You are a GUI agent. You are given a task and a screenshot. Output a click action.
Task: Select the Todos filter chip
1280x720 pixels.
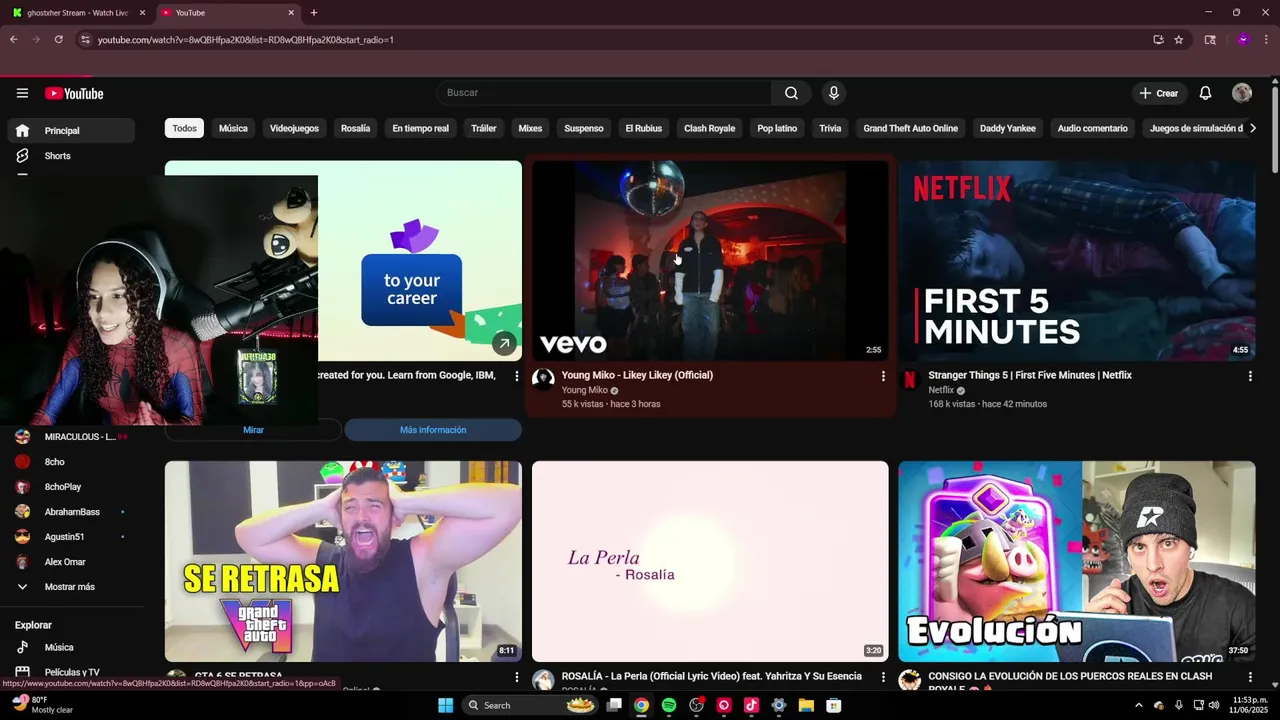coord(184,128)
